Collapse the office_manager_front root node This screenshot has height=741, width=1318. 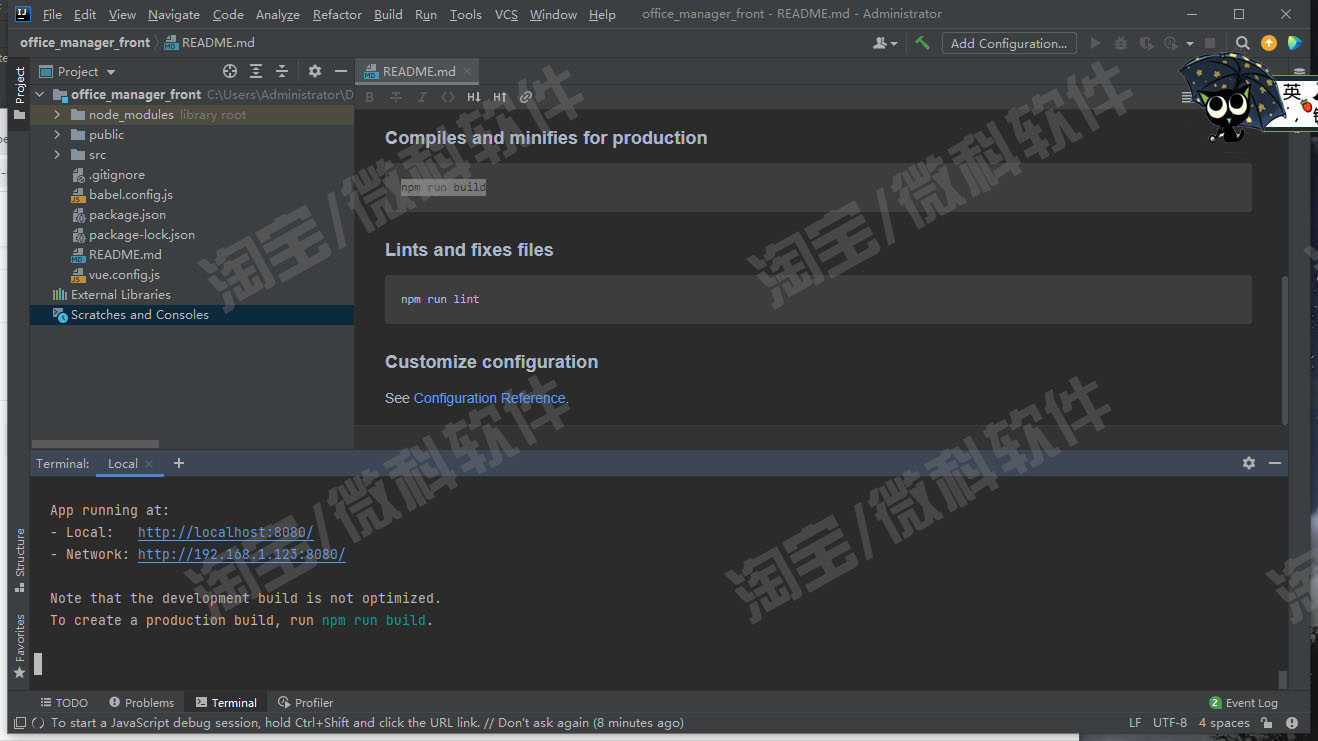[x=41, y=94]
